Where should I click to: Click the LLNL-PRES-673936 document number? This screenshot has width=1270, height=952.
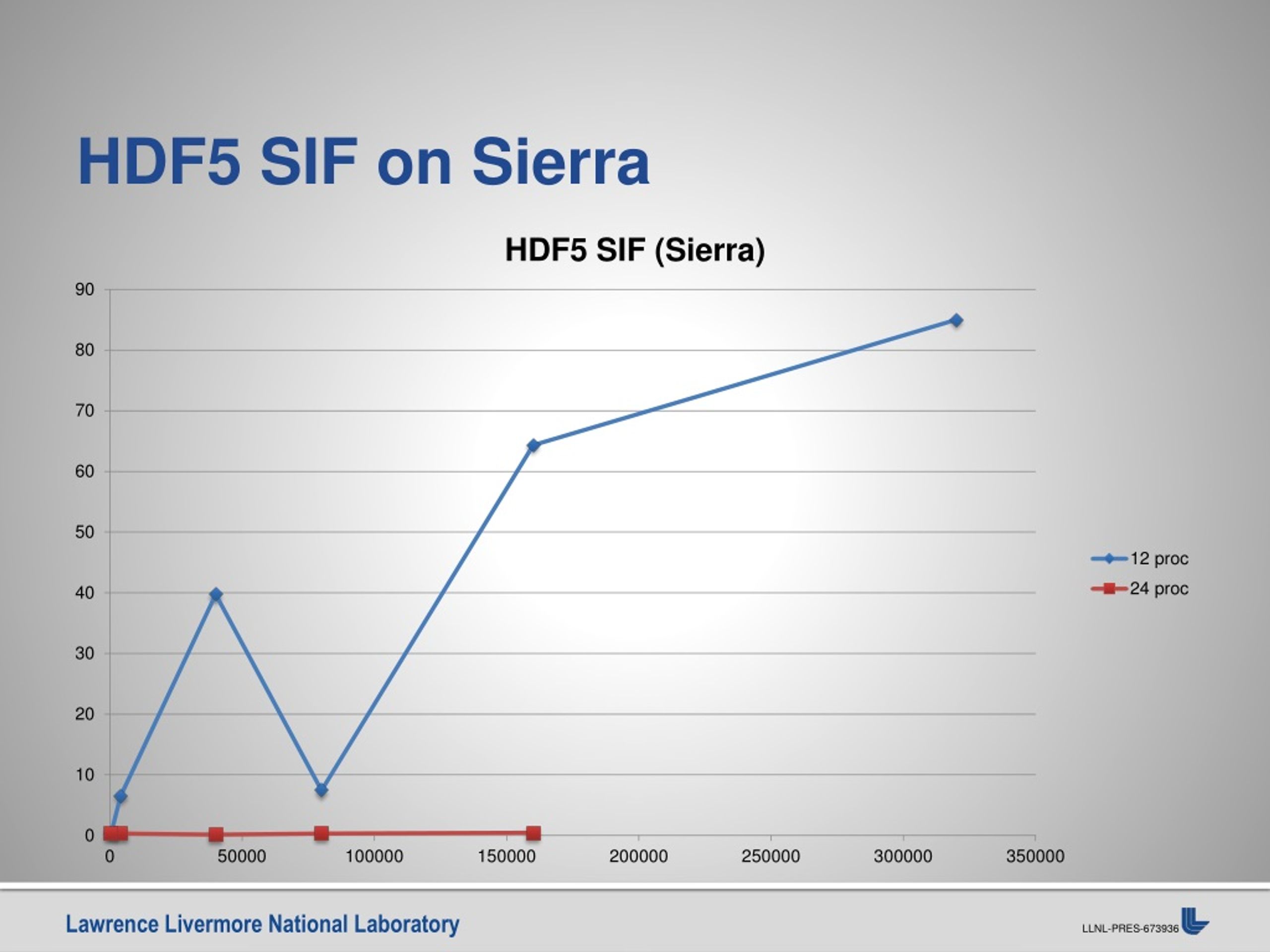[x=1130, y=929]
